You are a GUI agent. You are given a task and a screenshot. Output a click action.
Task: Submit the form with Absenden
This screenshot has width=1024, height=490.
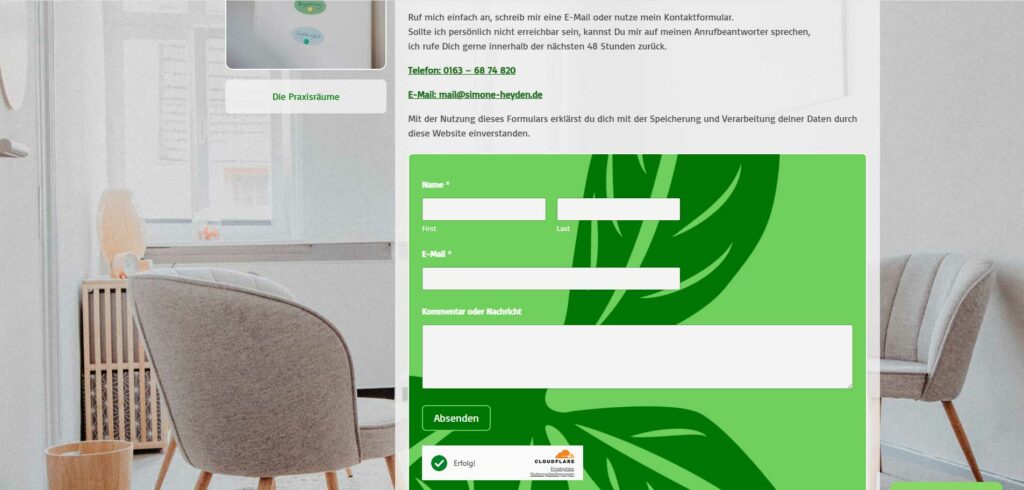[x=456, y=418]
